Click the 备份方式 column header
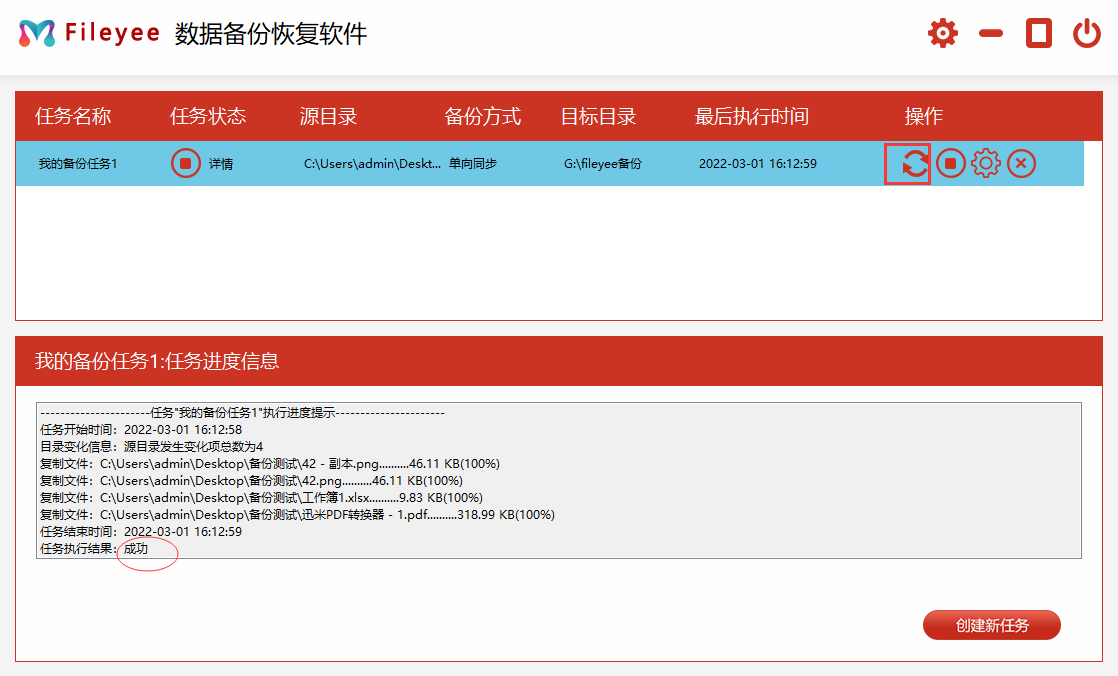This screenshot has height=676, width=1118. pyautogui.click(x=483, y=117)
